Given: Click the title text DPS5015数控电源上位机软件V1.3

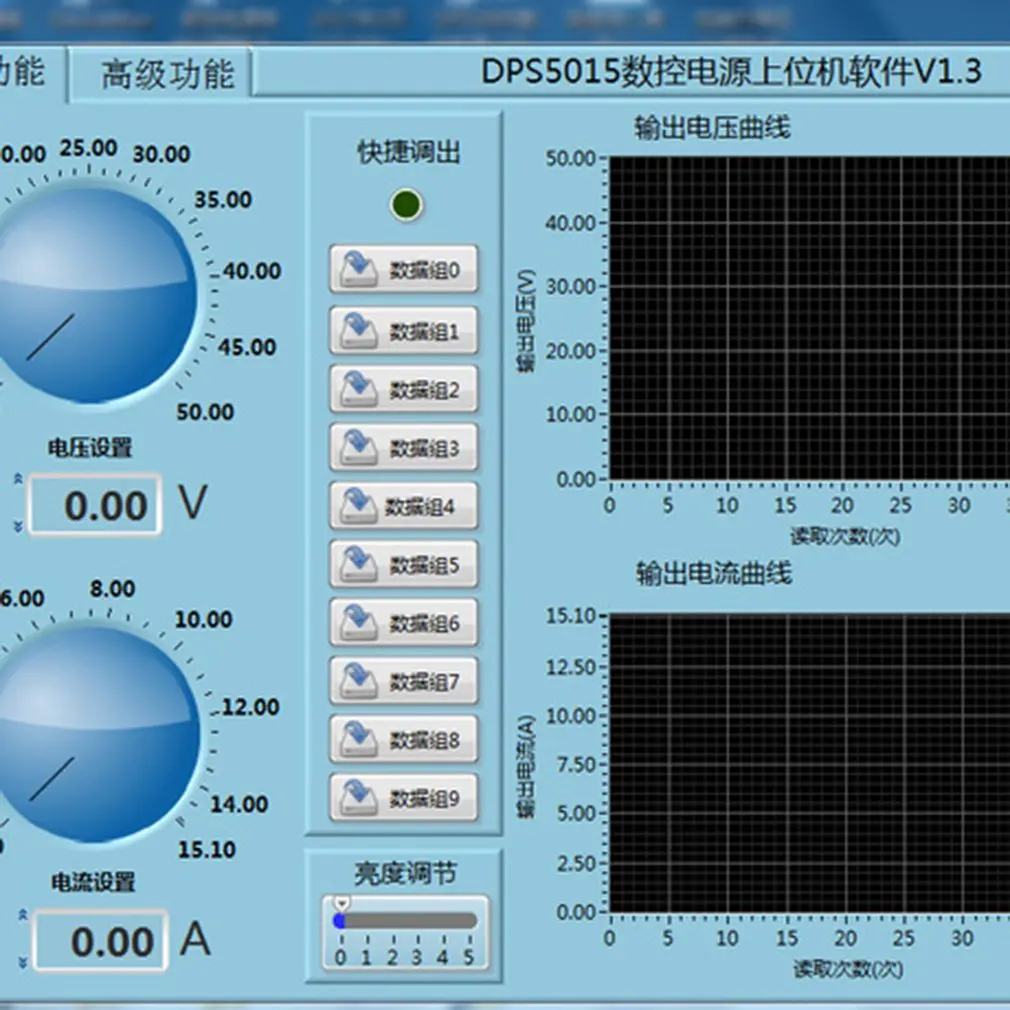Looking at the screenshot, I should tap(731, 71).
